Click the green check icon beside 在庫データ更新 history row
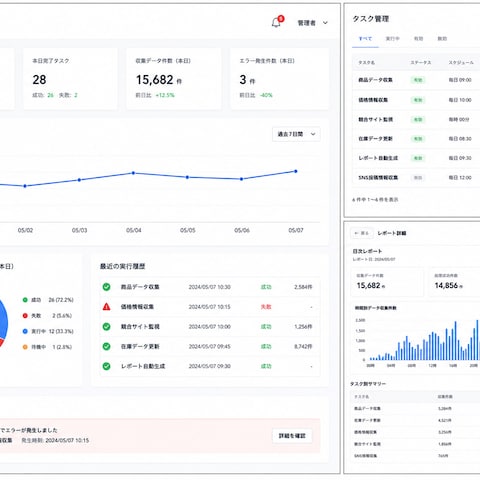The height and width of the screenshot is (480, 480). coord(106,346)
